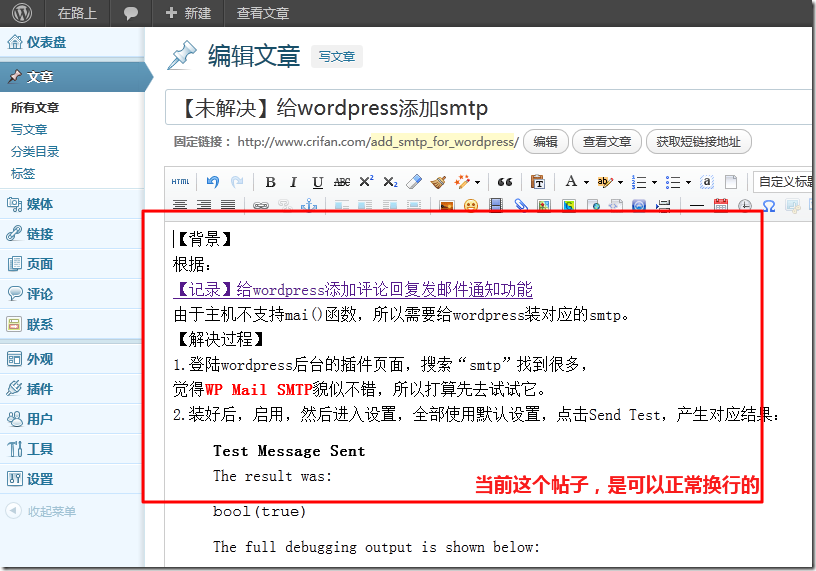Insert an anchor with anchor icon
816x571 pixels.
click(309, 205)
